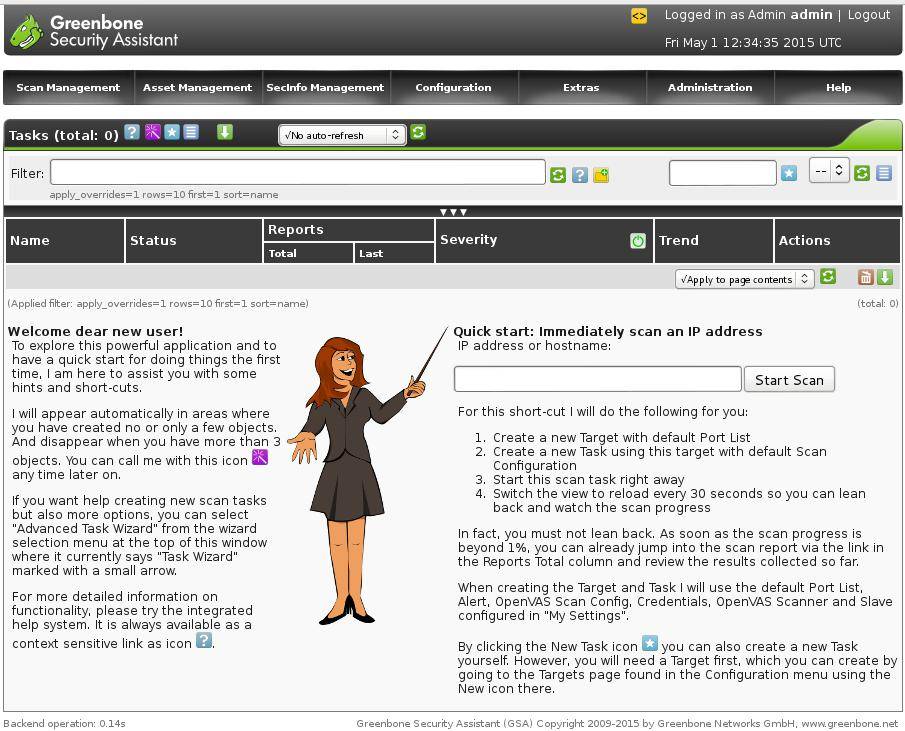Open the Tasks help icon in the header
The image size is (905, 731).
131,132
